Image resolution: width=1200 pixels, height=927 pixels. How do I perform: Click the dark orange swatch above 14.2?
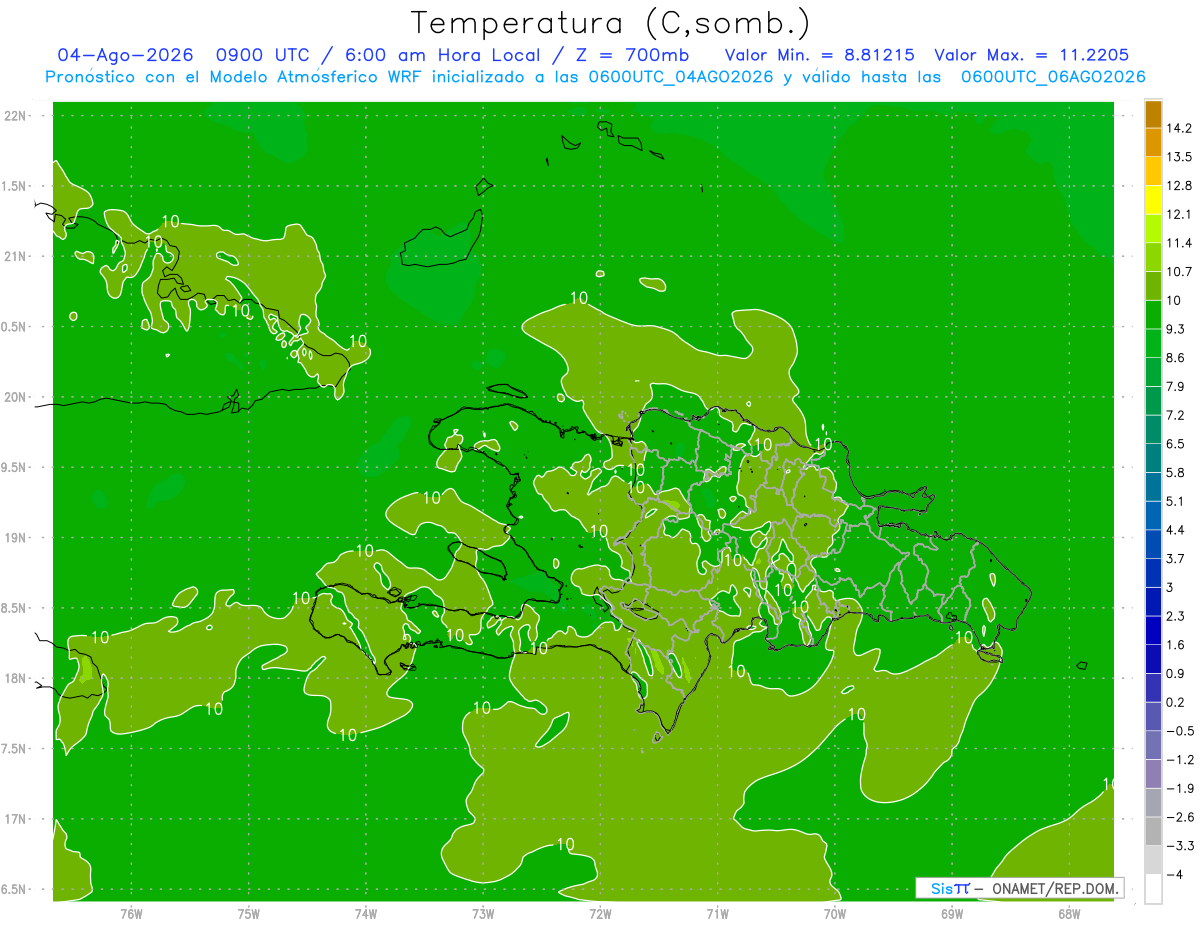coord(1153,115)
